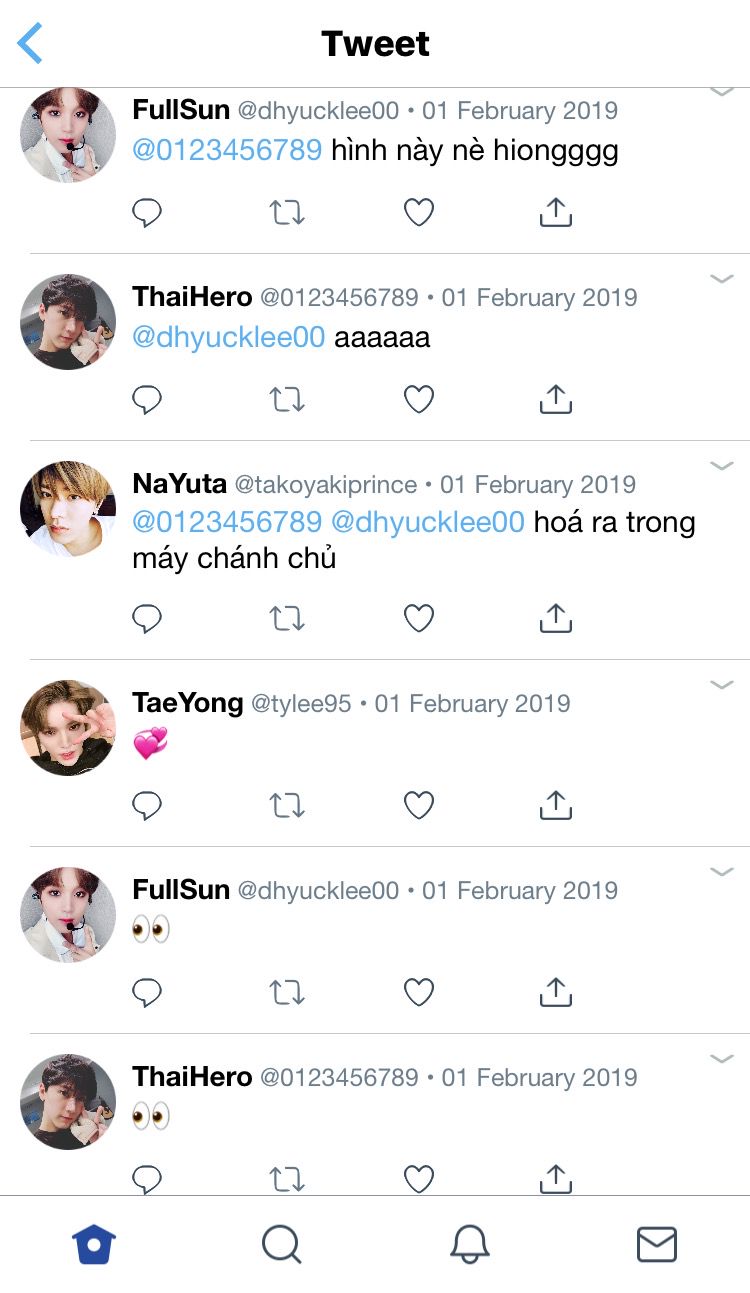Image resolution: width=750 pixels, height=1293 pixels.
Task: Retweet ThaiHero's 'aaaaaa' tweet
Action: click(287, 400)
